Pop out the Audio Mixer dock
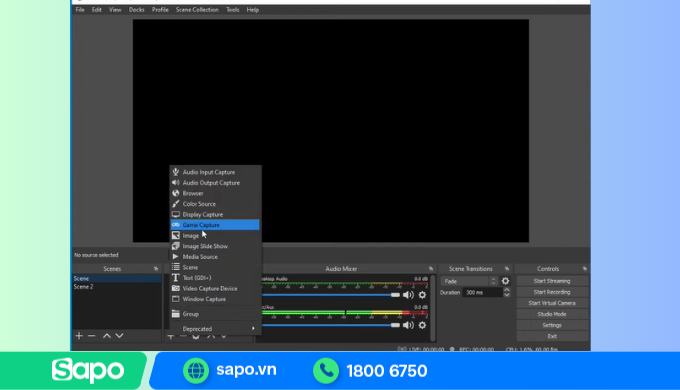Viewport: 680px width, 390px height. pos(431,269)
